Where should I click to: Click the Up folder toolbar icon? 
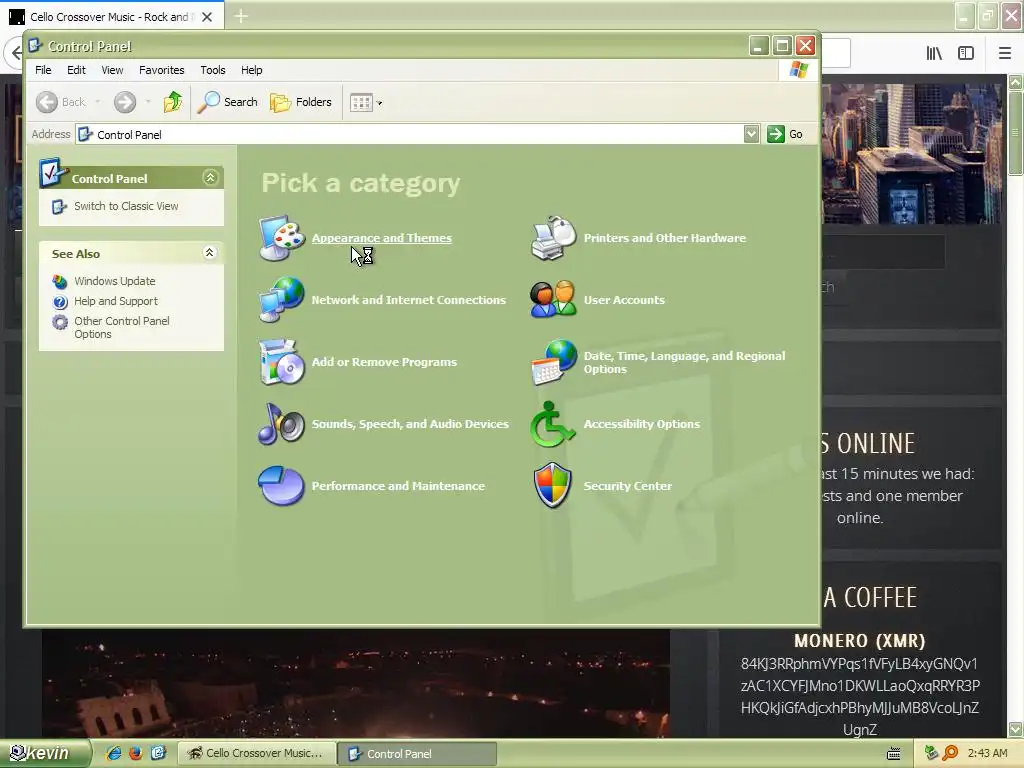173,102
